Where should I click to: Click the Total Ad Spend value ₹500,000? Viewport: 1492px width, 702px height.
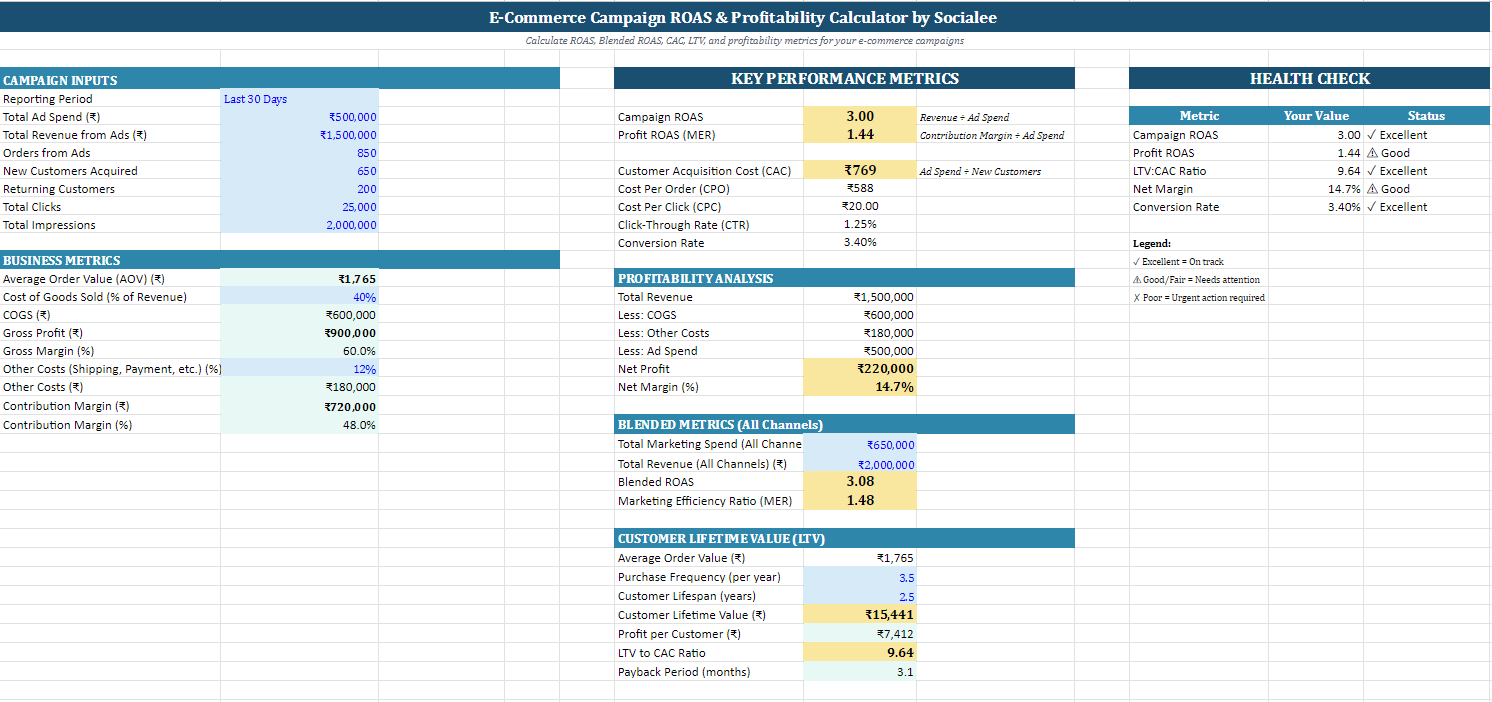[x=299, y=117]
